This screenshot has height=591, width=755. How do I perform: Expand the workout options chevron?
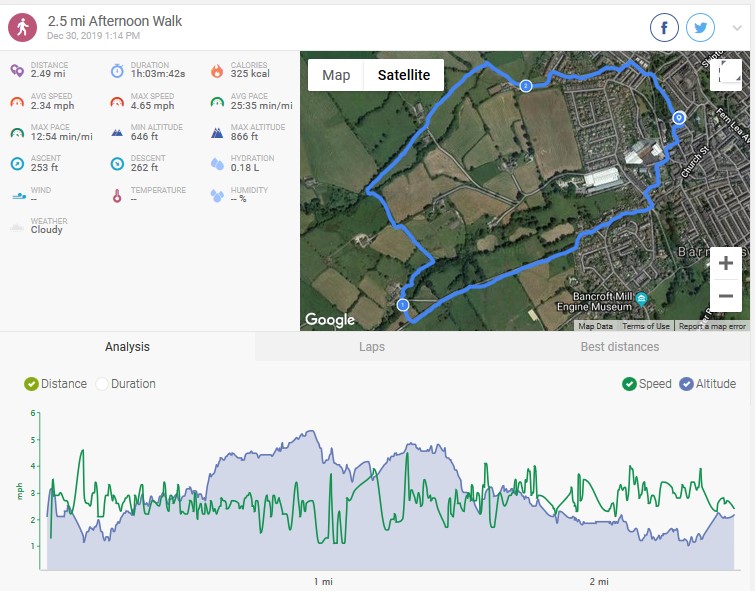click(737, 28)
